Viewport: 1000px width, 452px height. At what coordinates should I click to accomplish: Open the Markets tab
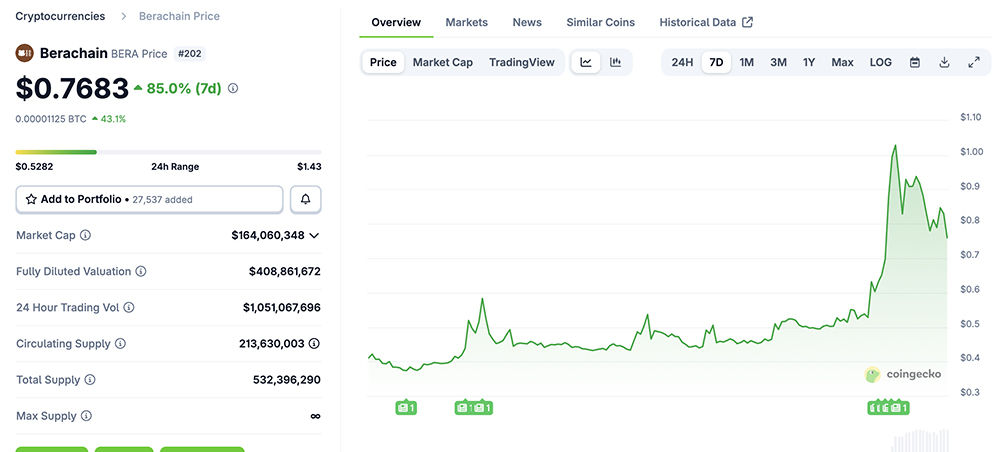click(x=466, y=22)
